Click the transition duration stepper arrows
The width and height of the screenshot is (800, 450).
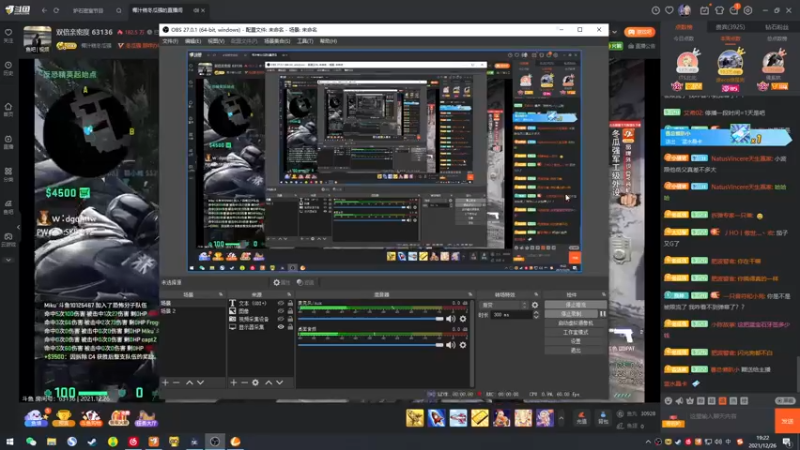pos(536,315)
